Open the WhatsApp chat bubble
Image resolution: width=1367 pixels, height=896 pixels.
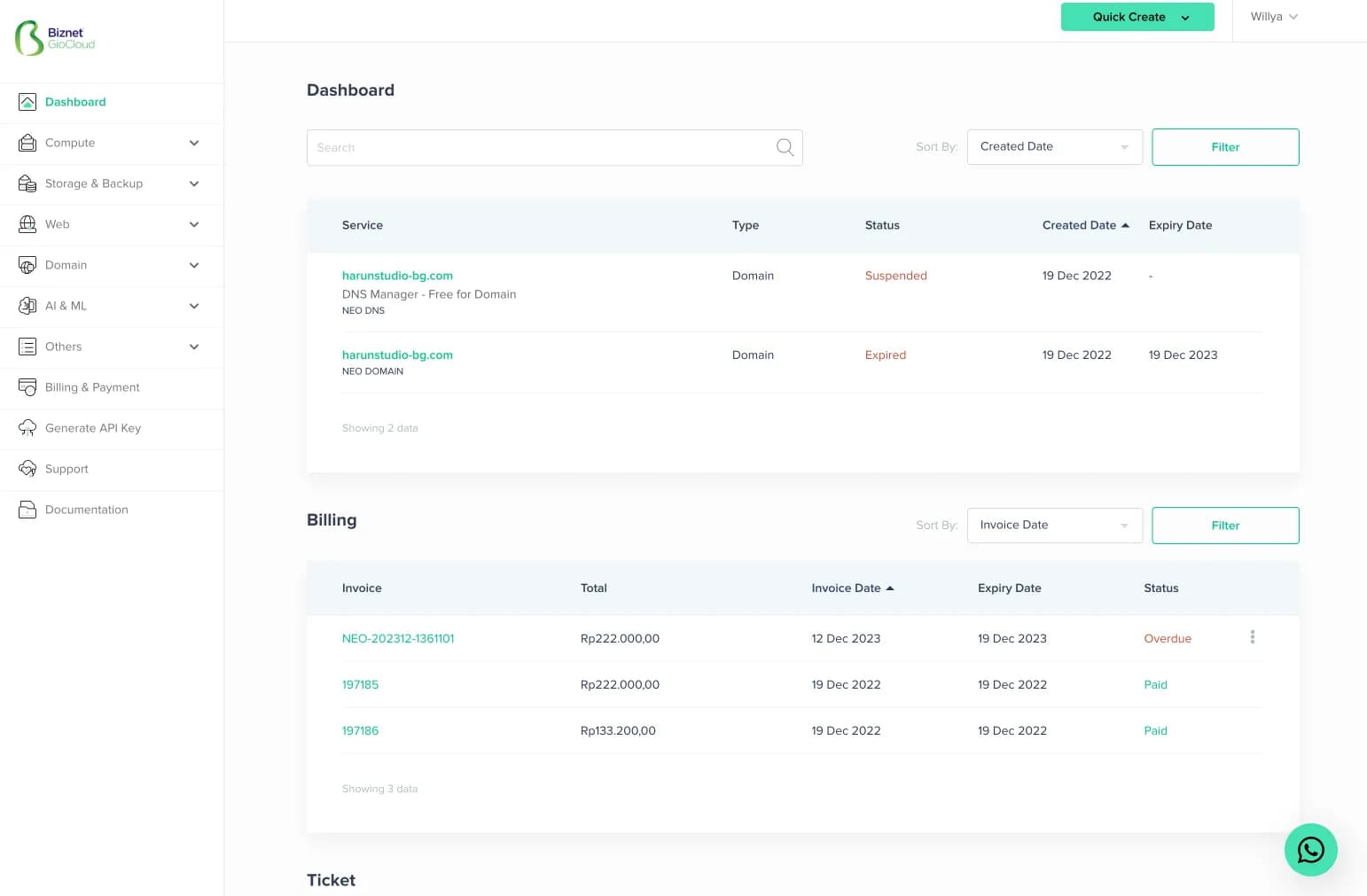1310,850
